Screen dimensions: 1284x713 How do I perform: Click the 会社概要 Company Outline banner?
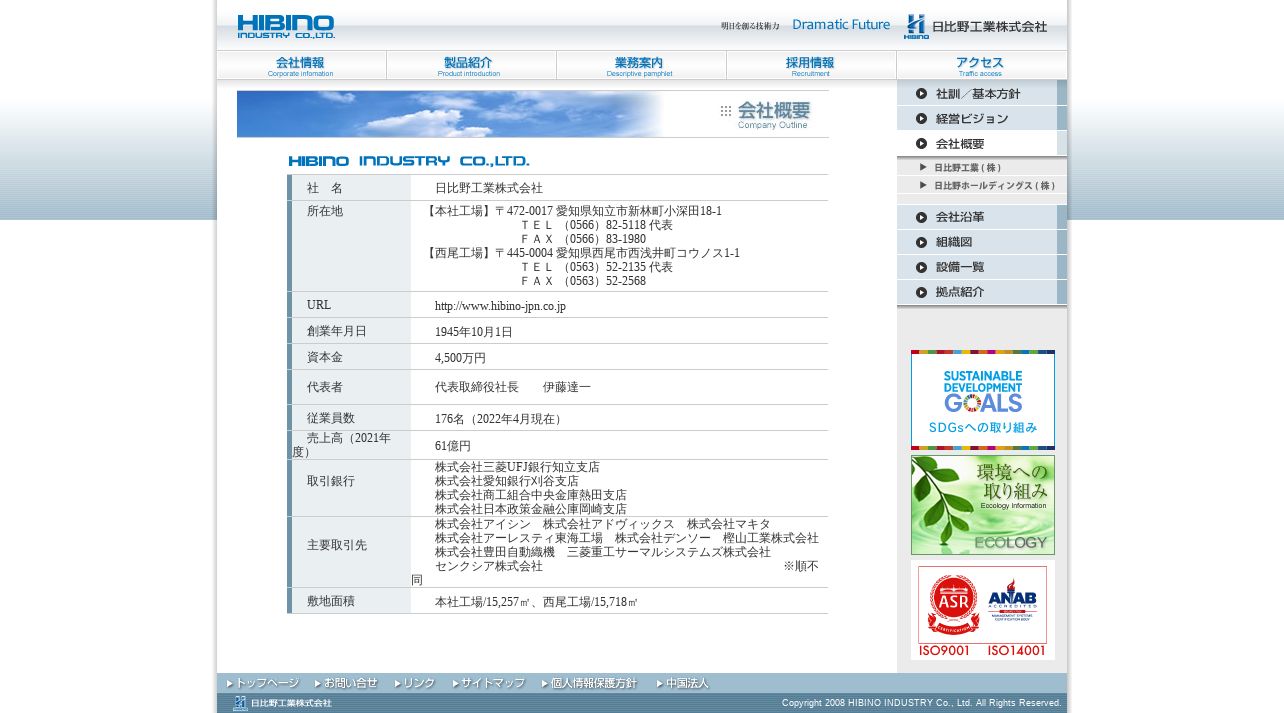tap(533, 114)
